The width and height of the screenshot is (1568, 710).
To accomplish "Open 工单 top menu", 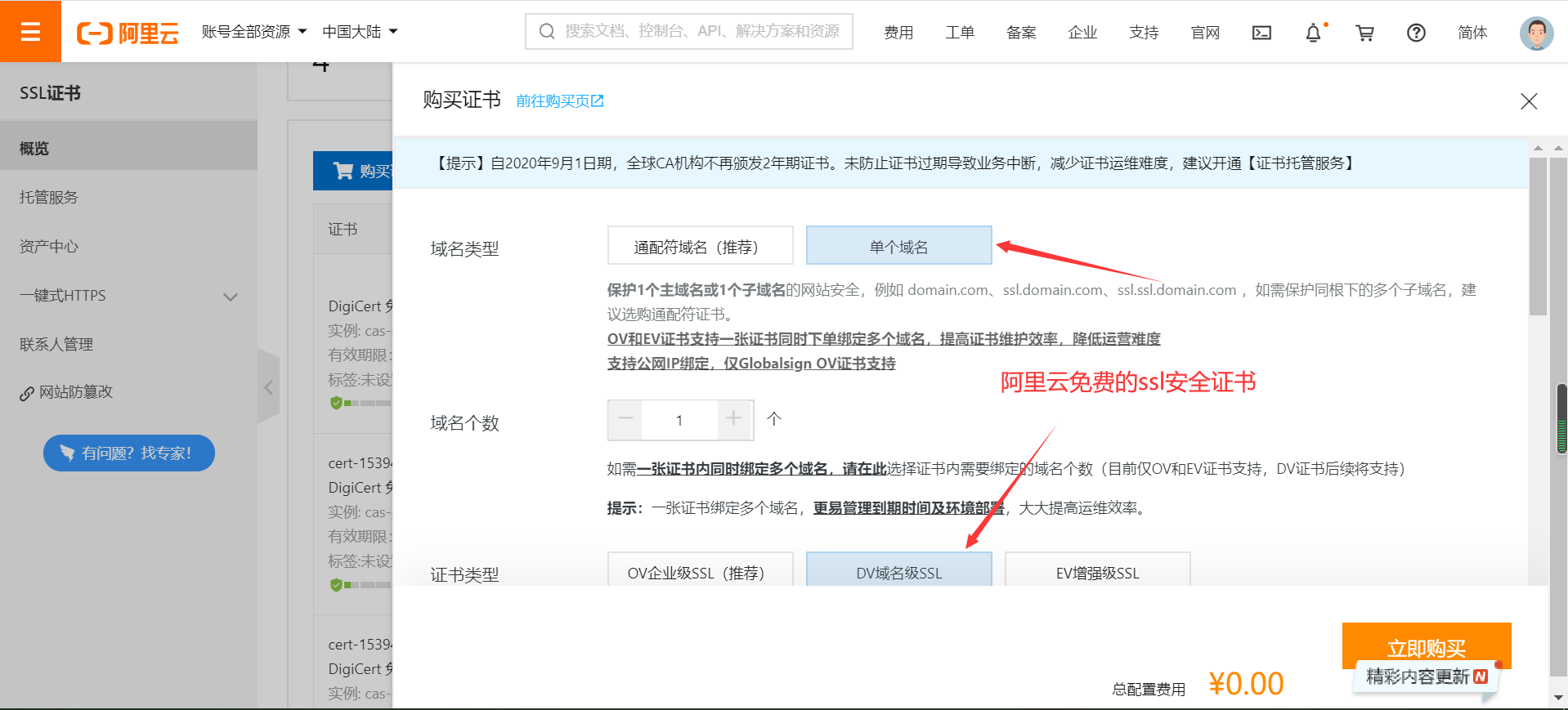I will tap(960, 33).
